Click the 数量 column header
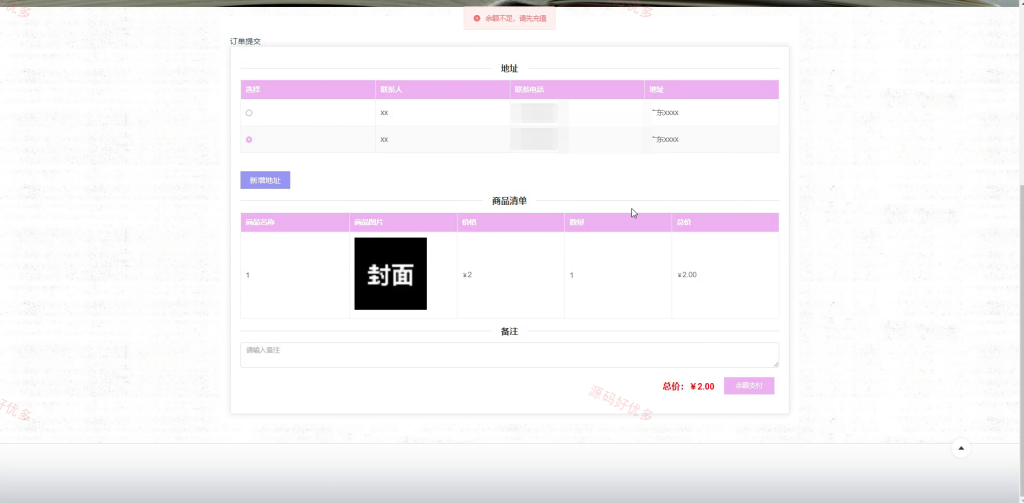Screen dimensions: 1024x503 618,222
